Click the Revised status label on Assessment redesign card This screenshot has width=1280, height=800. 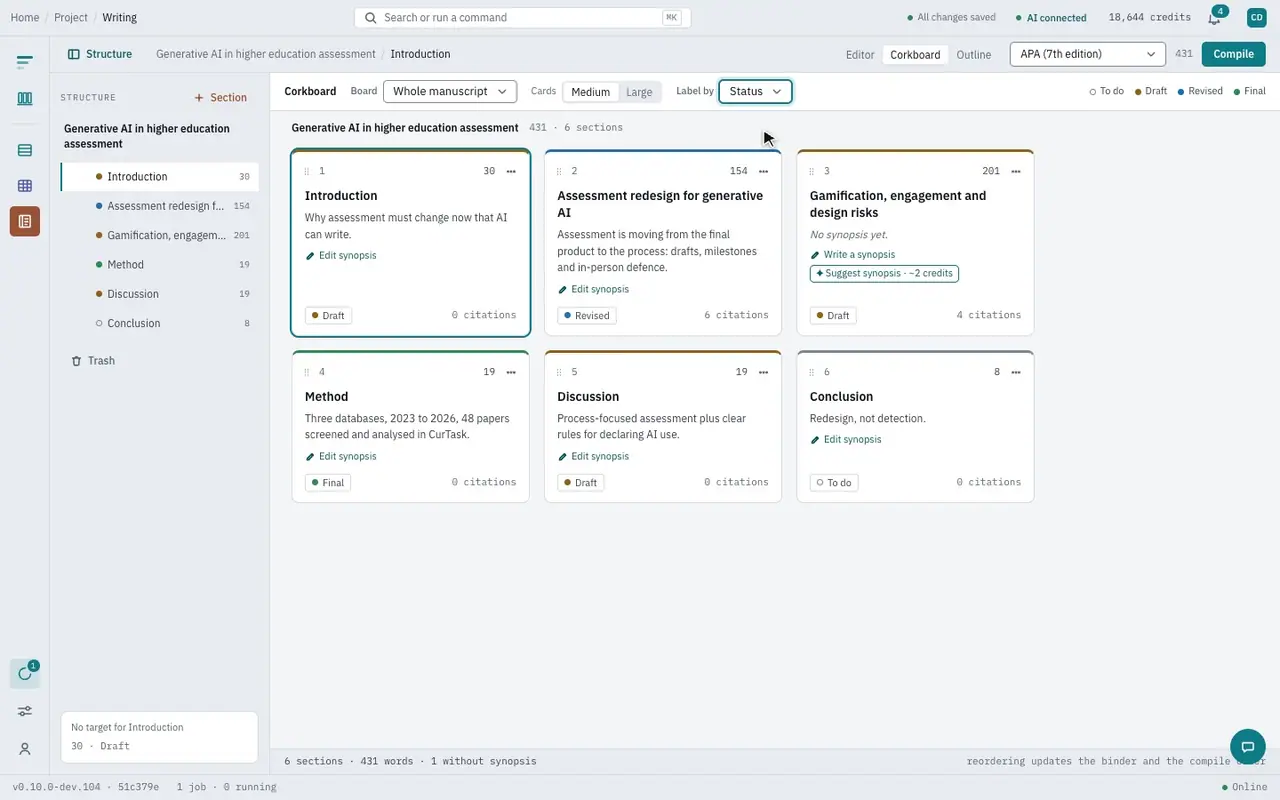pos(586,315)
